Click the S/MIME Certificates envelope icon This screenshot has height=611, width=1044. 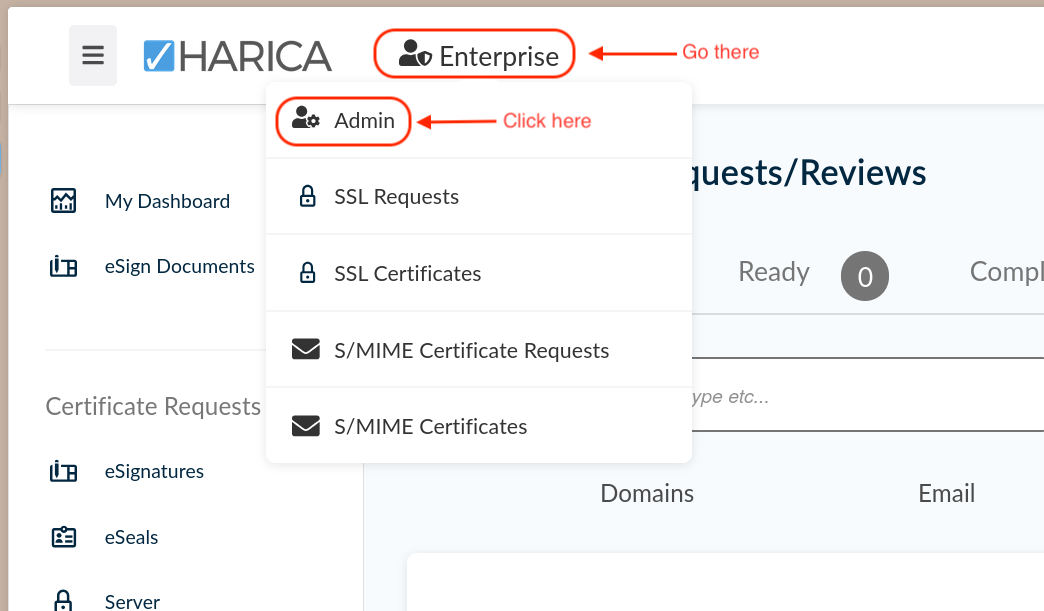pos(306,426)
